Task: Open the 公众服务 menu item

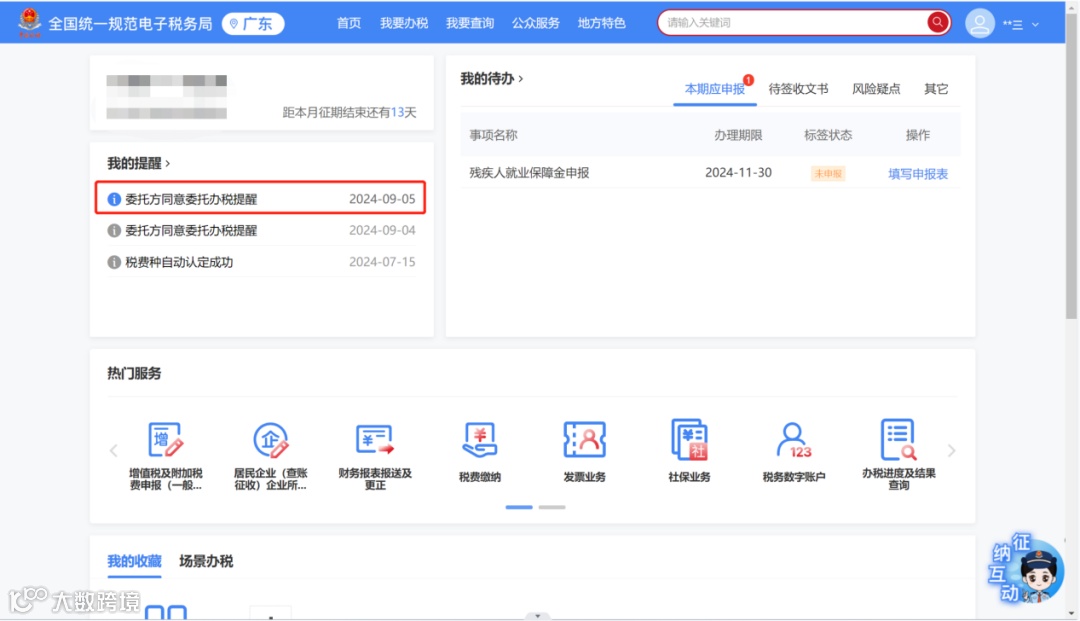Action: [536, 23]
